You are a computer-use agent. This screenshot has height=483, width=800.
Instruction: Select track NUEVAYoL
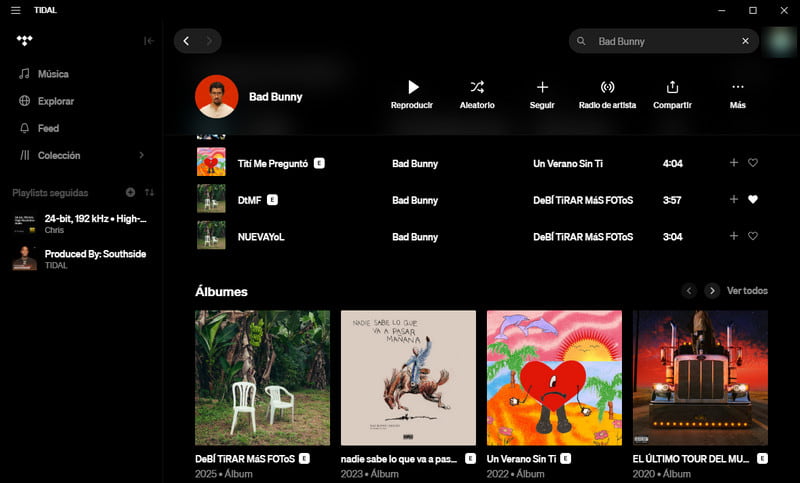pos(261,237)
